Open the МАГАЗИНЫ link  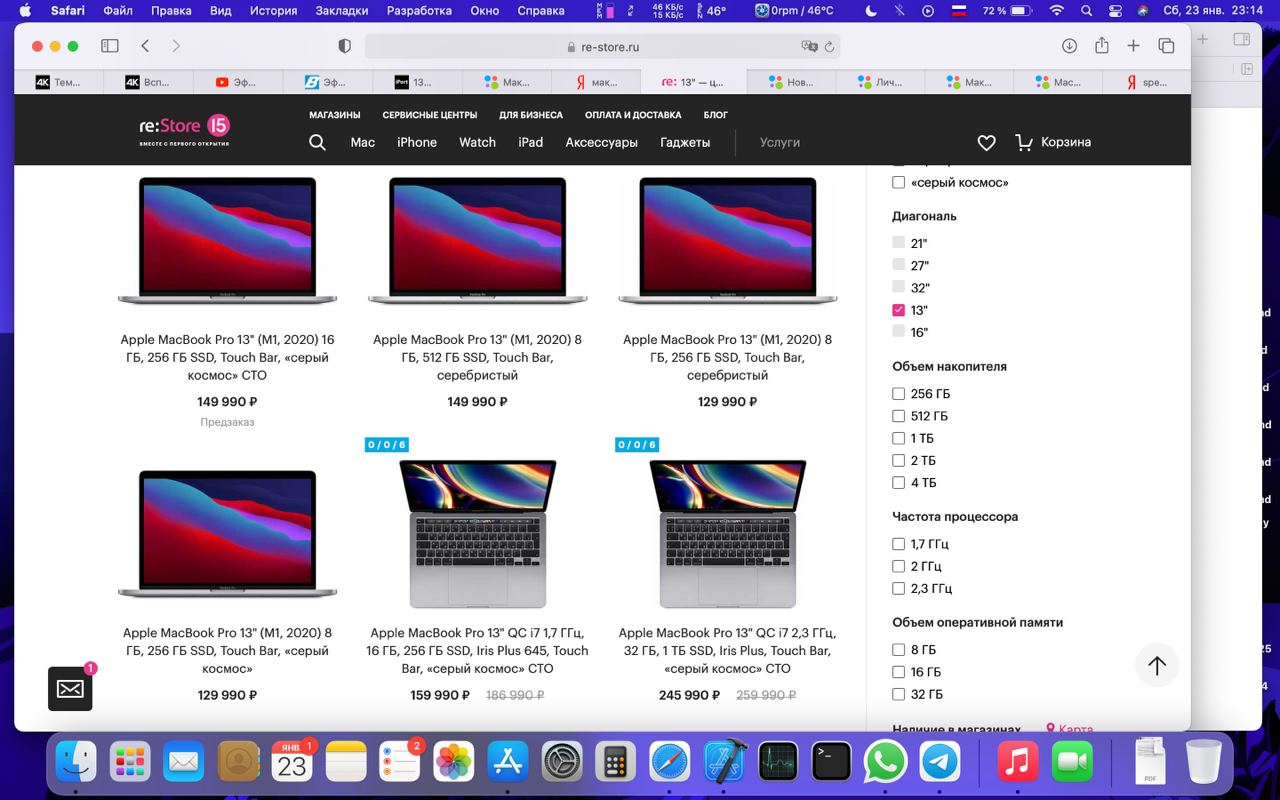coord(335,115)
